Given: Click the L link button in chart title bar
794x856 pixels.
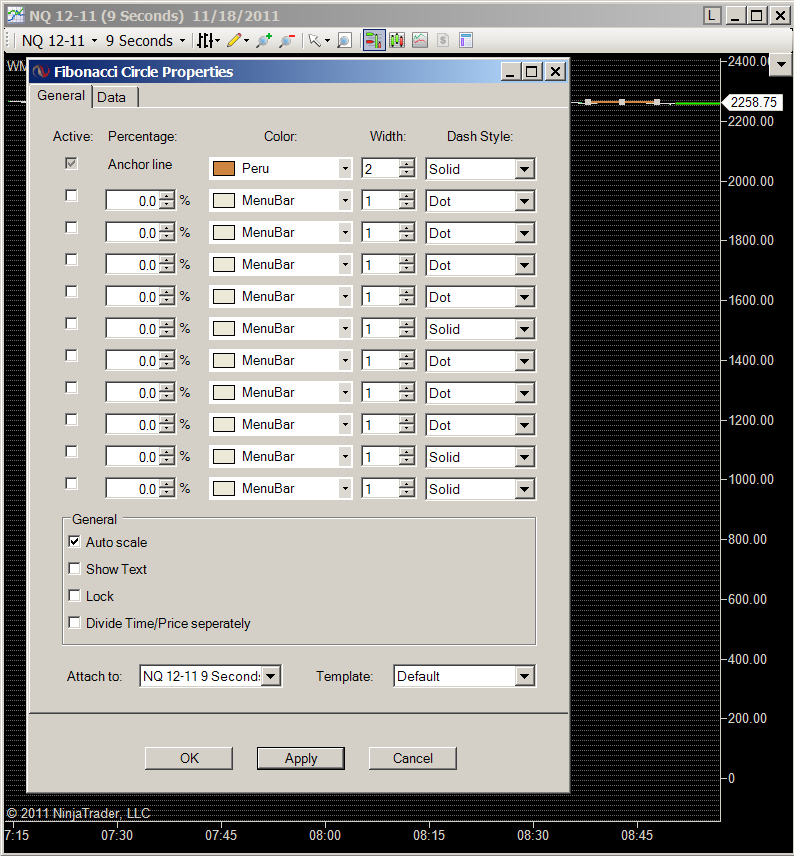Looking at the screenshot, I should point(712,15).
